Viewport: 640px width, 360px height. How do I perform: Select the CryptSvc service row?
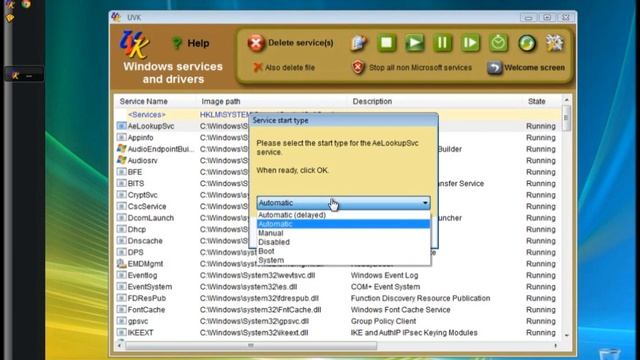(x=338, y=195)
